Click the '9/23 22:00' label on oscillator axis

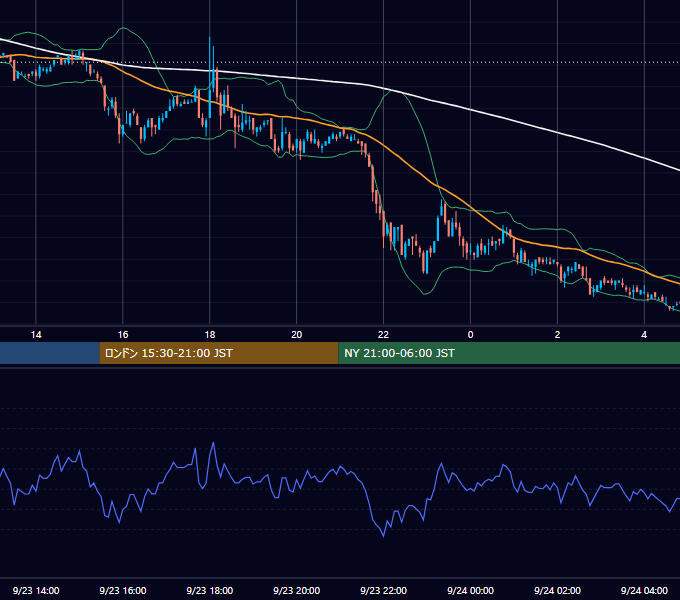383,590
